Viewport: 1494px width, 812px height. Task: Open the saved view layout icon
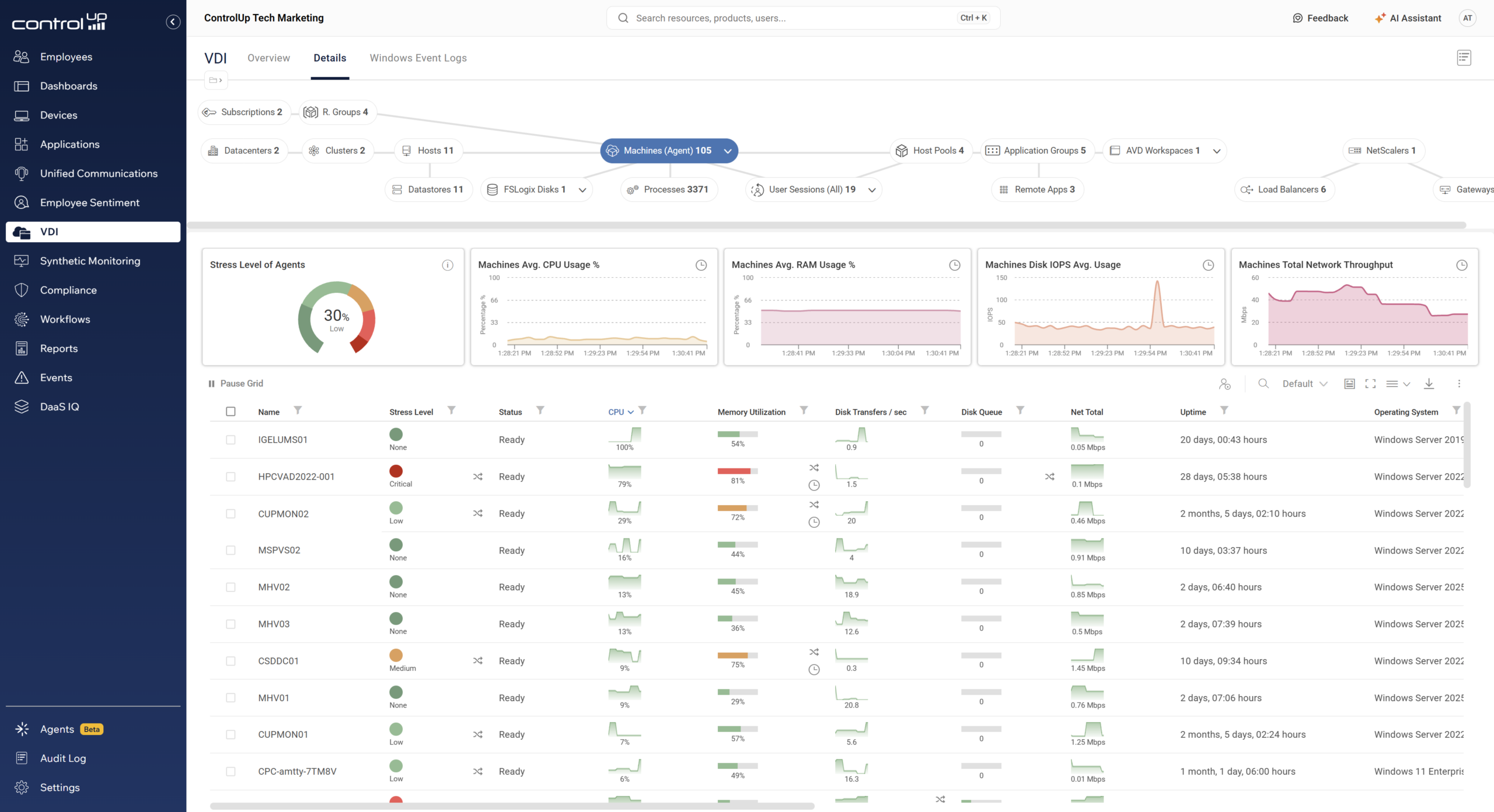point(1349,384)
